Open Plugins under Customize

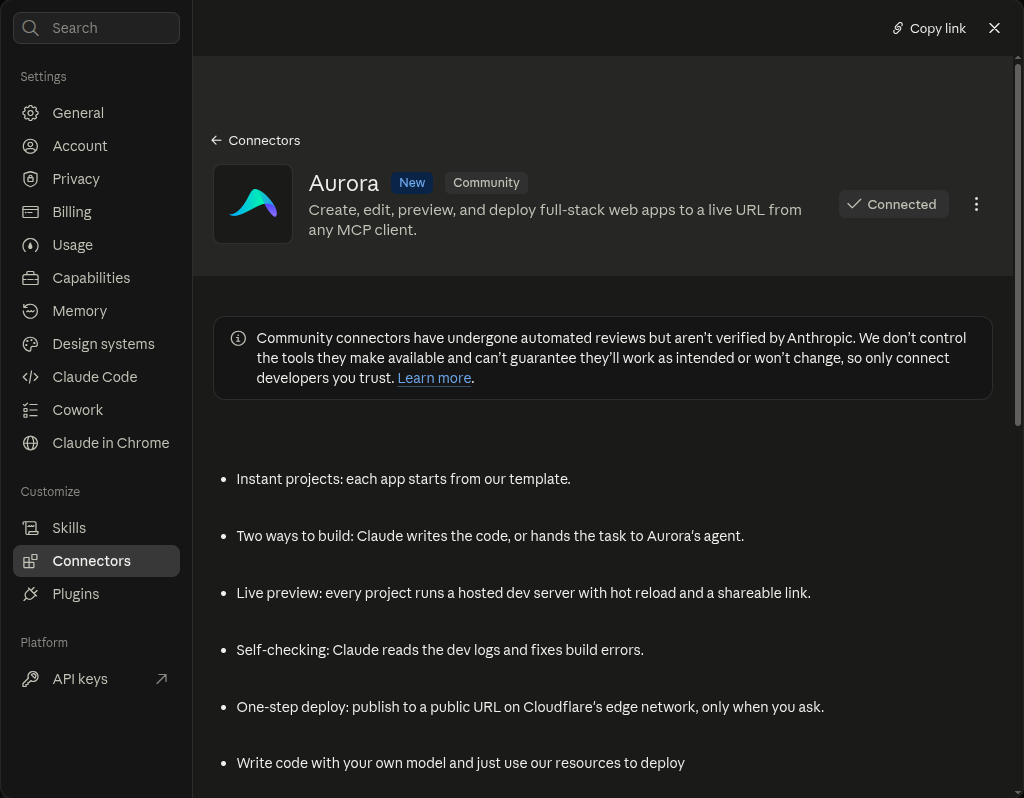96,594
